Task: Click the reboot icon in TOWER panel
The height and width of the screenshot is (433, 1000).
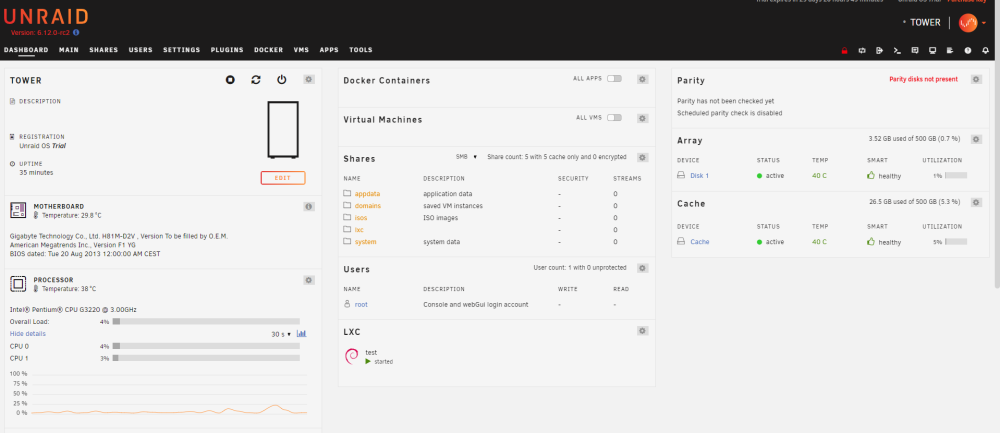Action: pyautogui.click(x=256, y=80)
